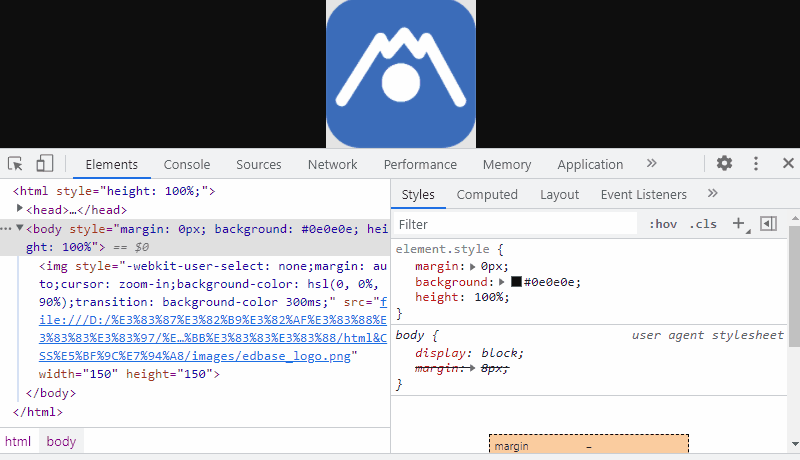Open the #0e0e0e color swatch picker
This screenshot has height=460, width=800.
[x=516, y=282]
